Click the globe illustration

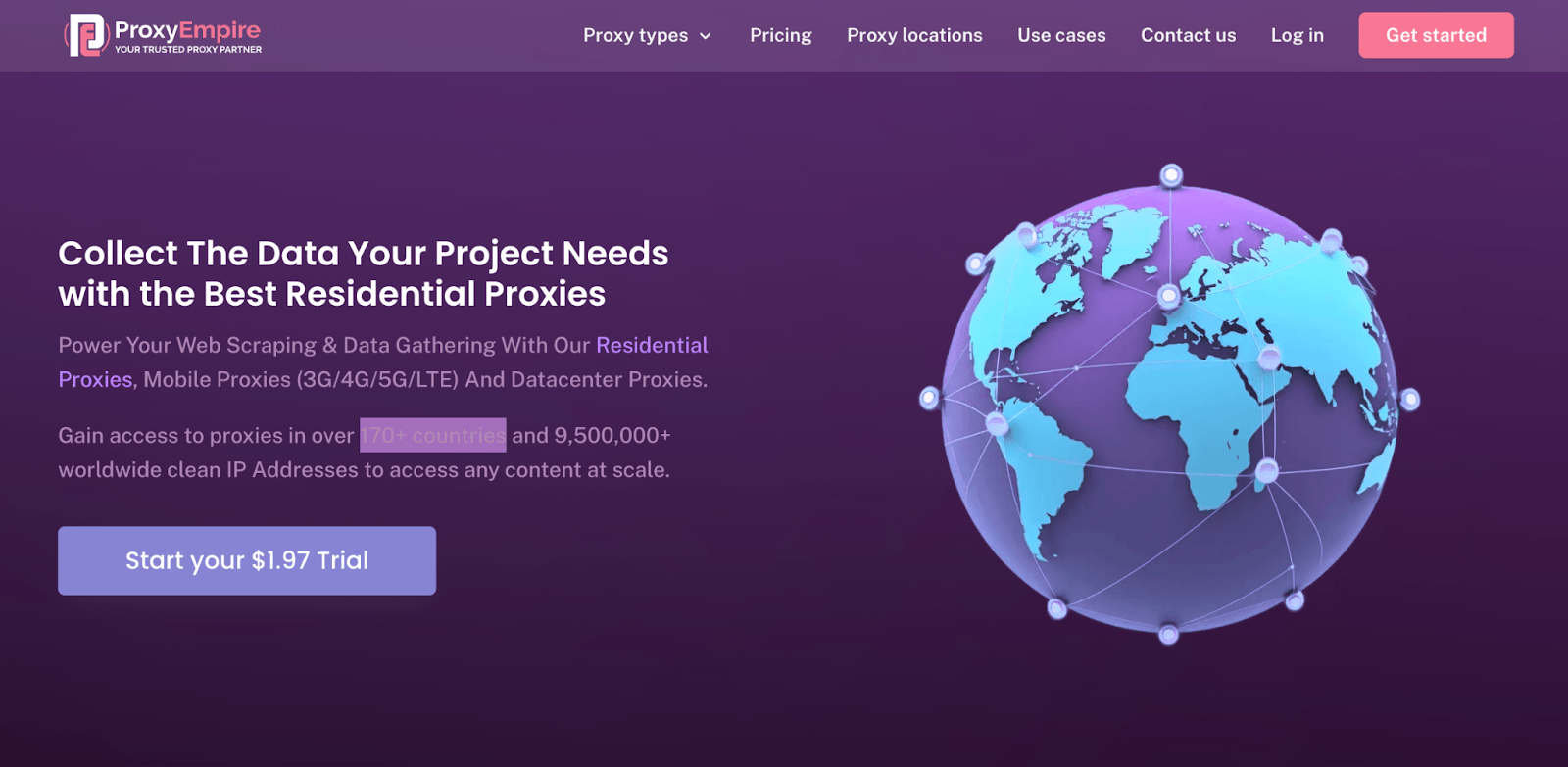click(1169, 405)
